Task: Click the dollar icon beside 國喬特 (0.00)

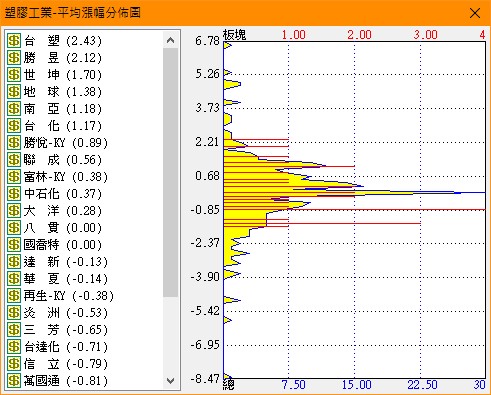Action: [14, 245]
